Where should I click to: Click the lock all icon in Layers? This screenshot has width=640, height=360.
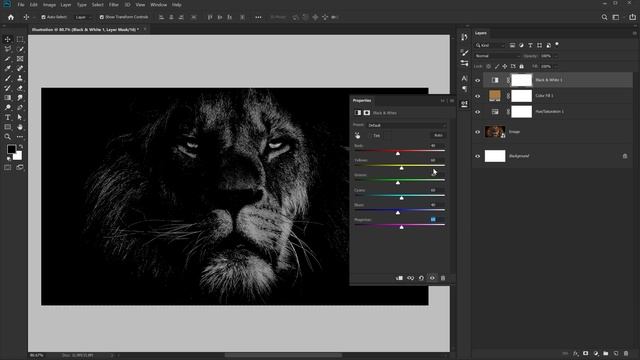[x=521, y=66]
